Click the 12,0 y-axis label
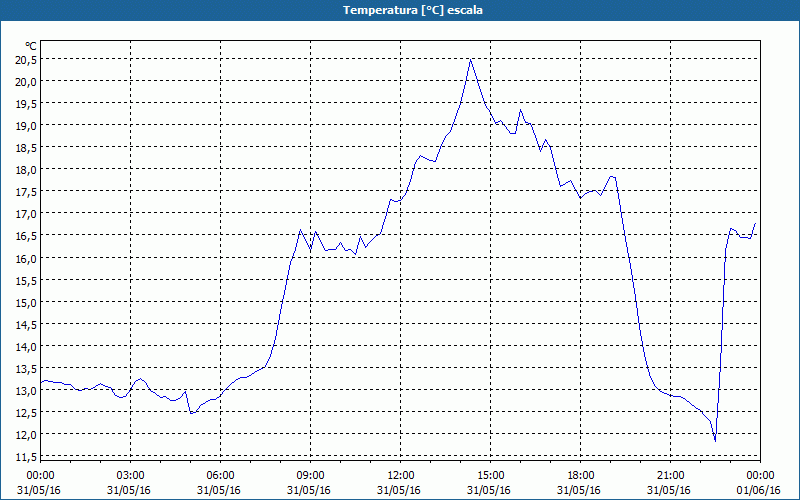This screenshot has height=500, width=800. pos(27,435)
